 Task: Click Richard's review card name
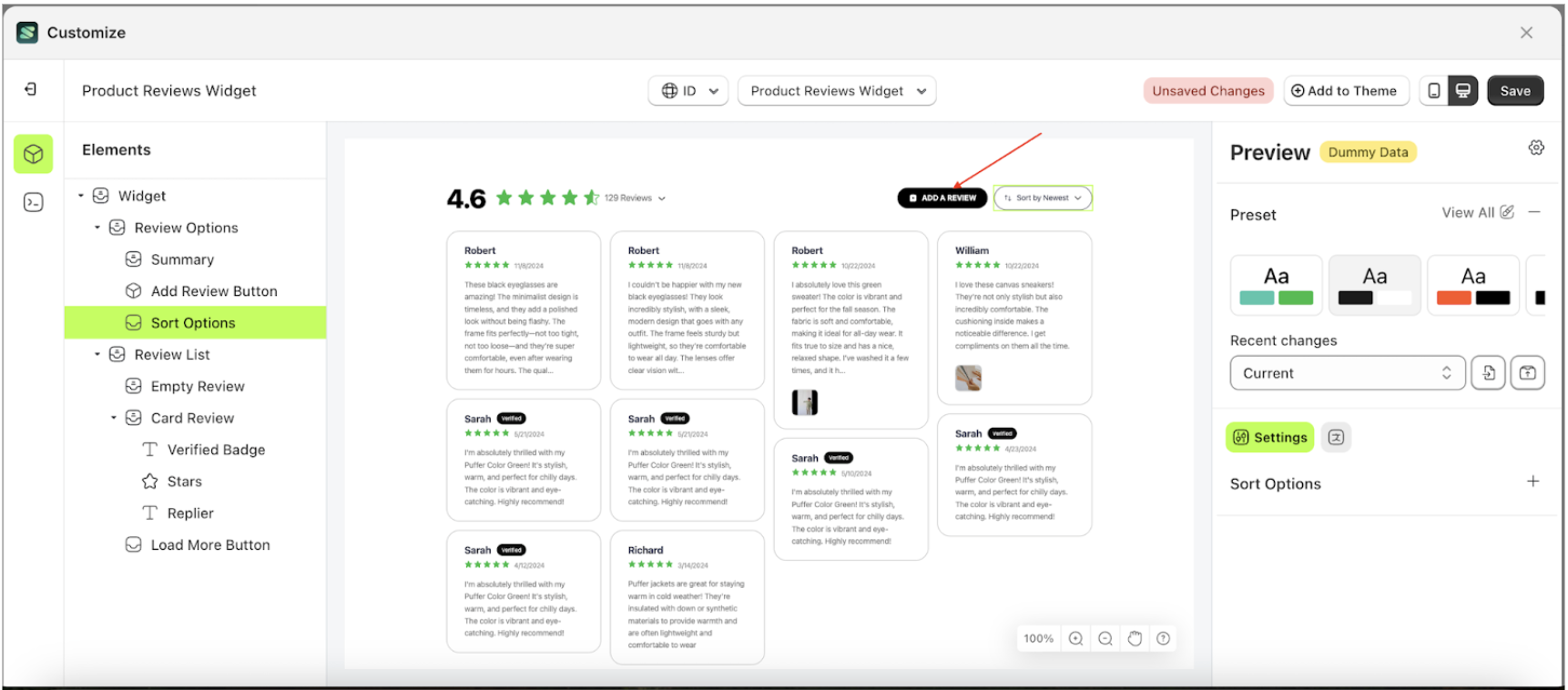pyautogui.click(x=646, y=551)
